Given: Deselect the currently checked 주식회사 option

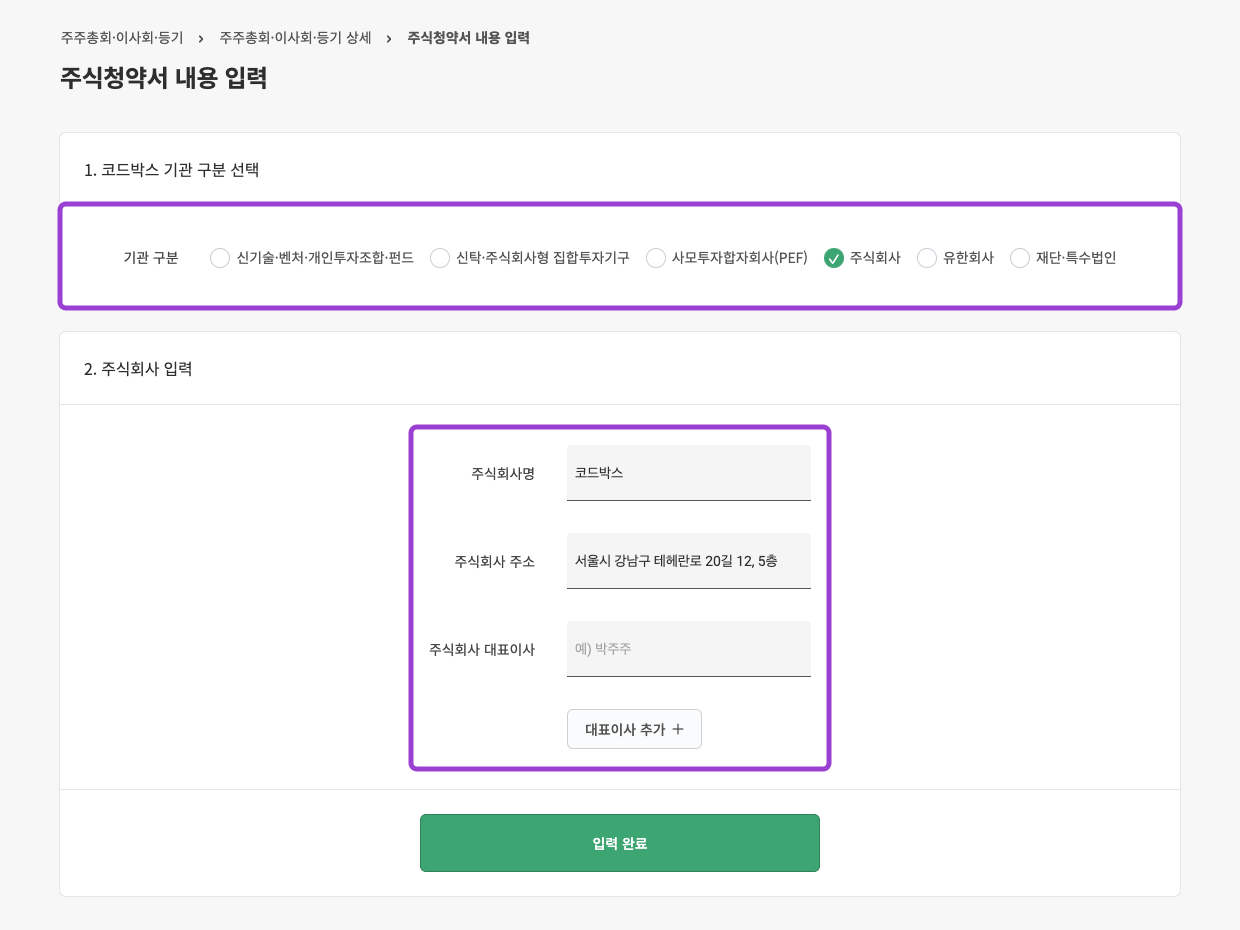Looking at the screenshot, I should 834,258.
